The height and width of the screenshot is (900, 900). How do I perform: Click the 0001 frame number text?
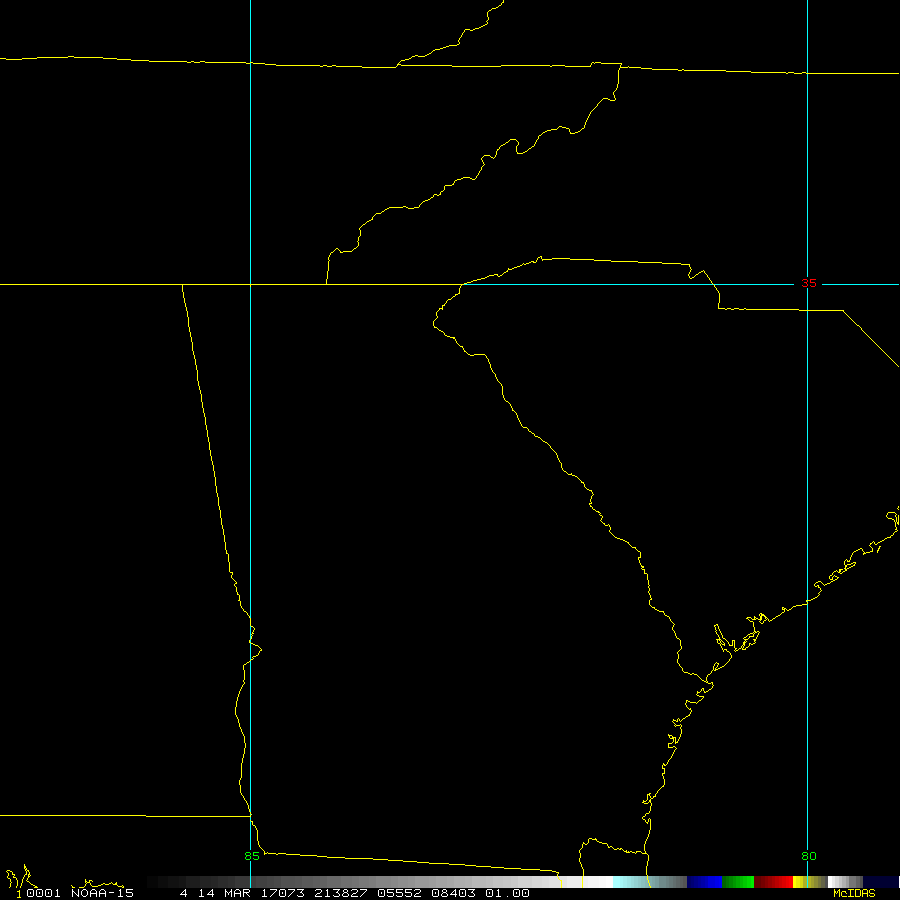click(43, 893)
